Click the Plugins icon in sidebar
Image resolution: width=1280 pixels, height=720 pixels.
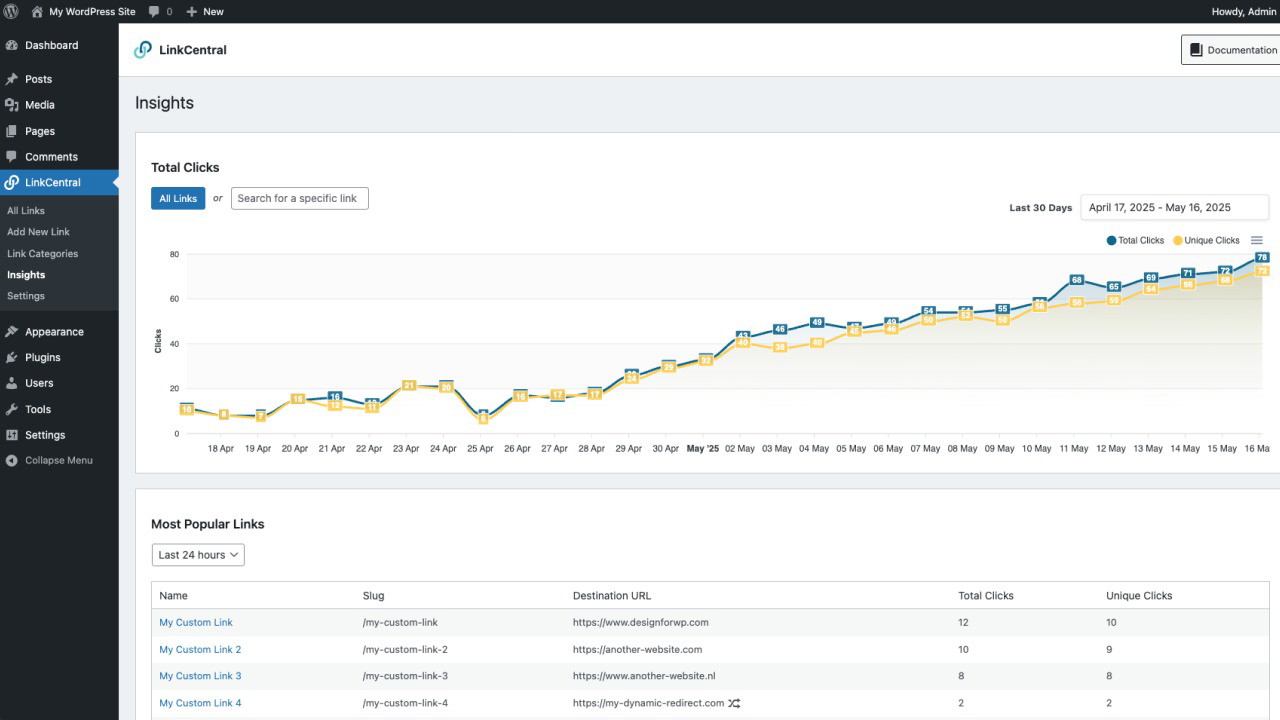(12, 357)
